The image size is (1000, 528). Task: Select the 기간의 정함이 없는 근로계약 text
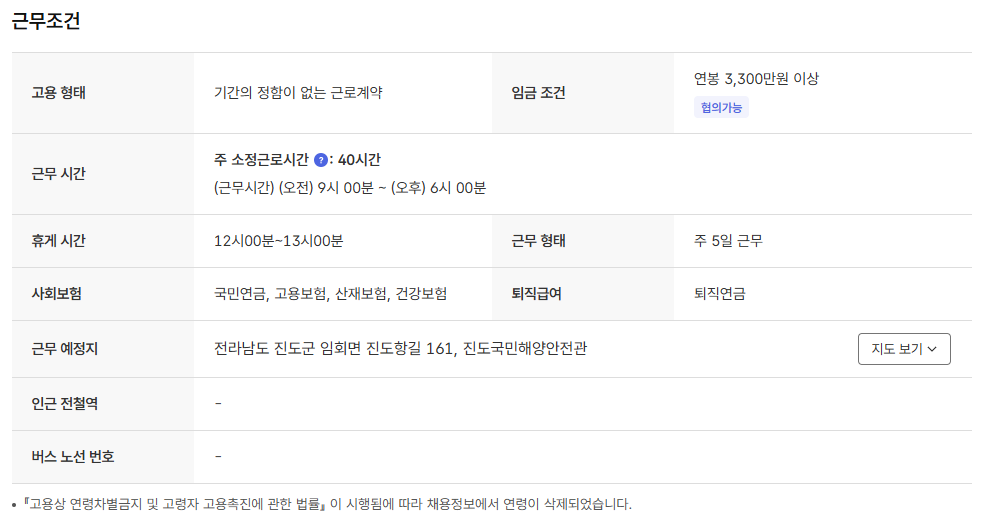298,93
